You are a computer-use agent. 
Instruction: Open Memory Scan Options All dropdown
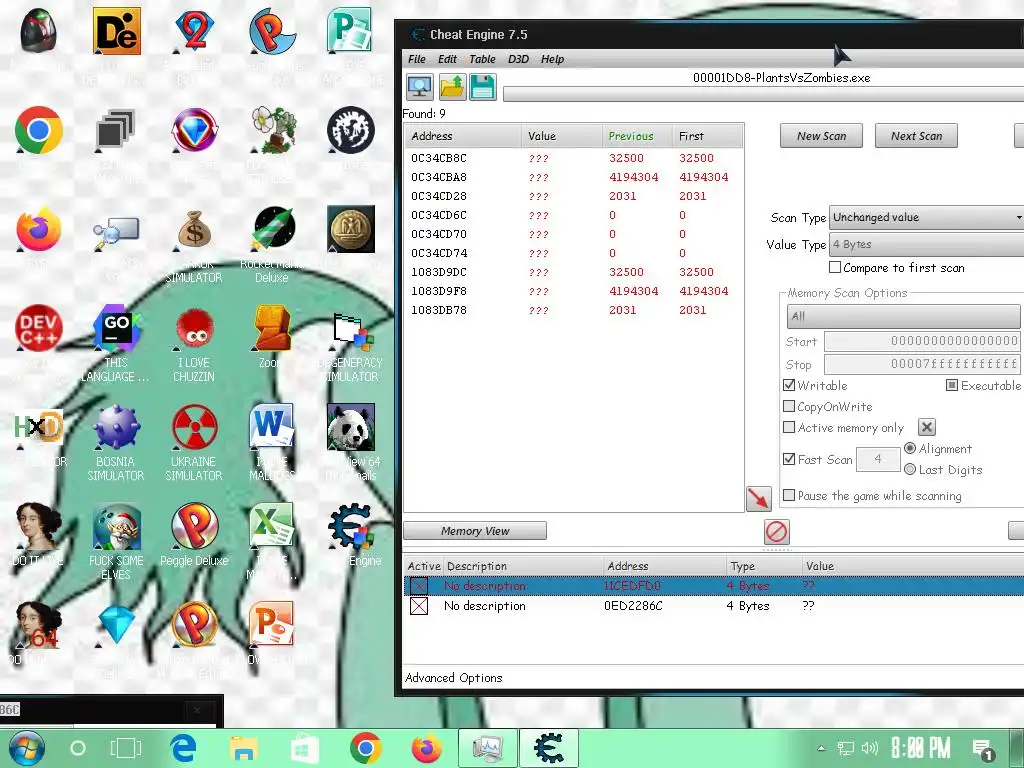904,316
